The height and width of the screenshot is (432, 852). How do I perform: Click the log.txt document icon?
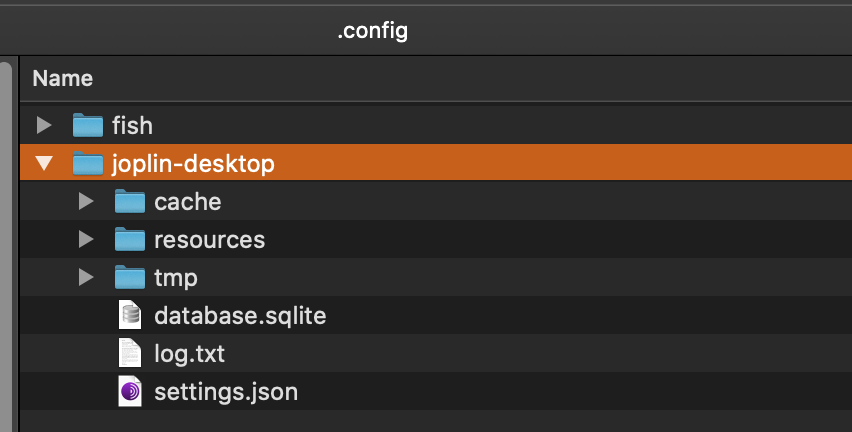tap(130, 353)
